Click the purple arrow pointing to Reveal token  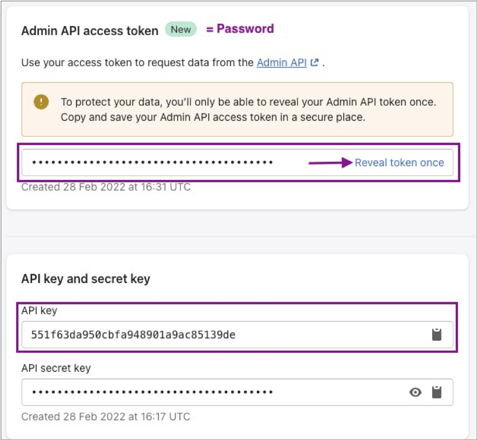point(330,163)
